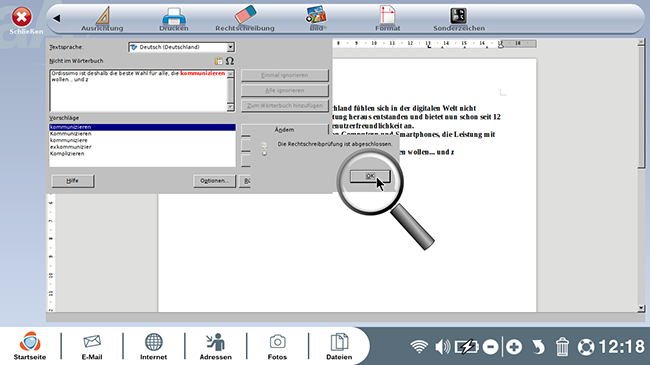Screen dimensions: 650x365
Task: Click the Omega special character icon
Action: pos(230,61)
